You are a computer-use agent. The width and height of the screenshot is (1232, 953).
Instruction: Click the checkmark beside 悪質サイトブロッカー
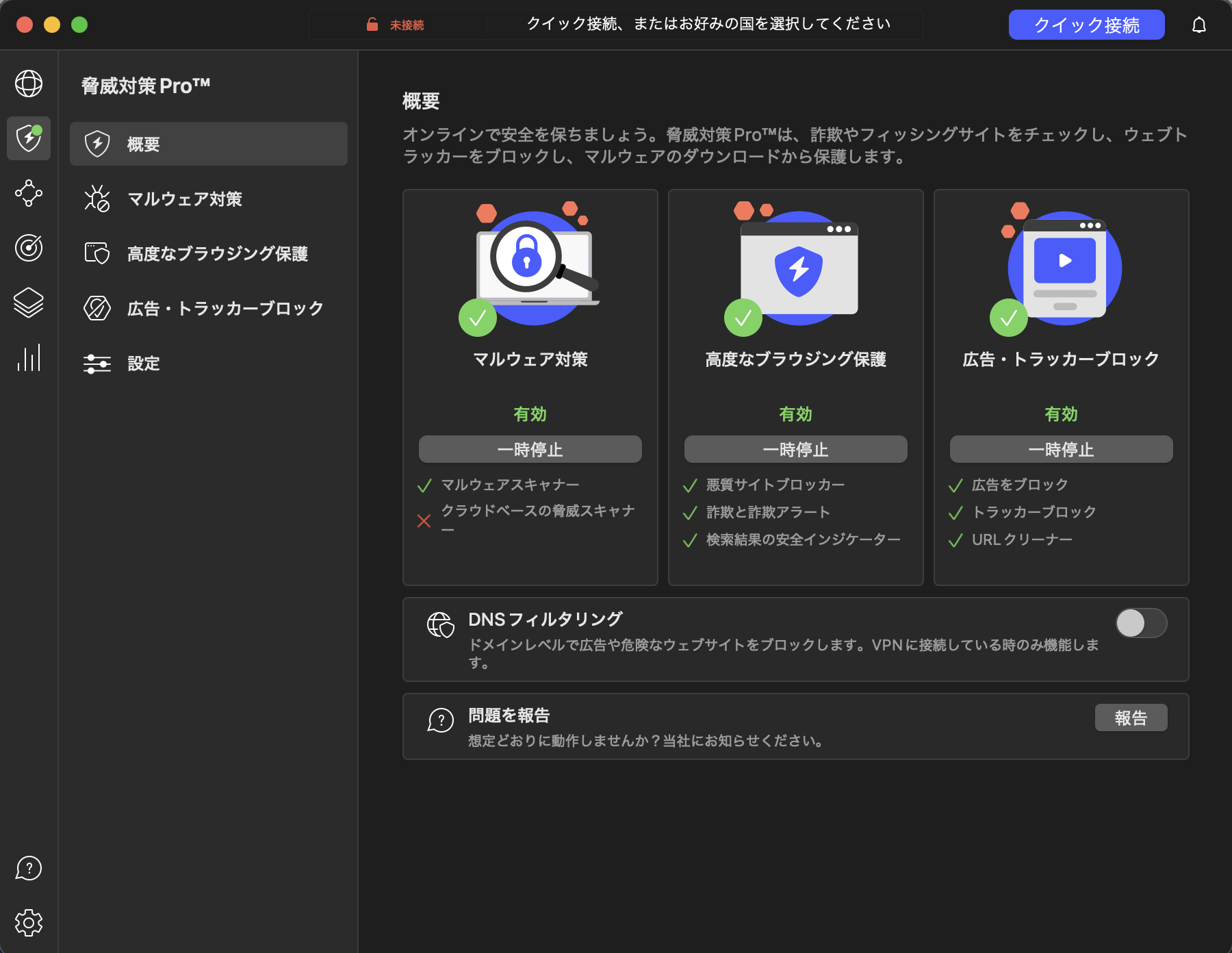point(690,485)
